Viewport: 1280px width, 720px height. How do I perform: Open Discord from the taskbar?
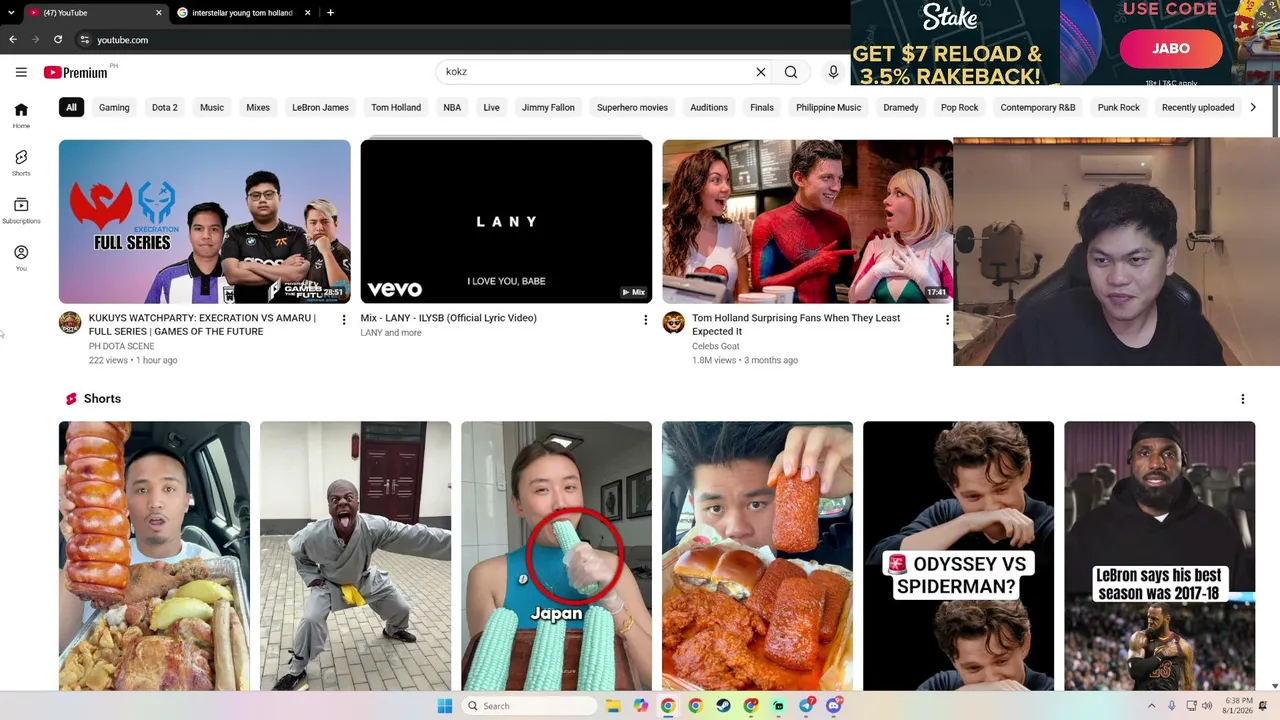tap(834, 706)
